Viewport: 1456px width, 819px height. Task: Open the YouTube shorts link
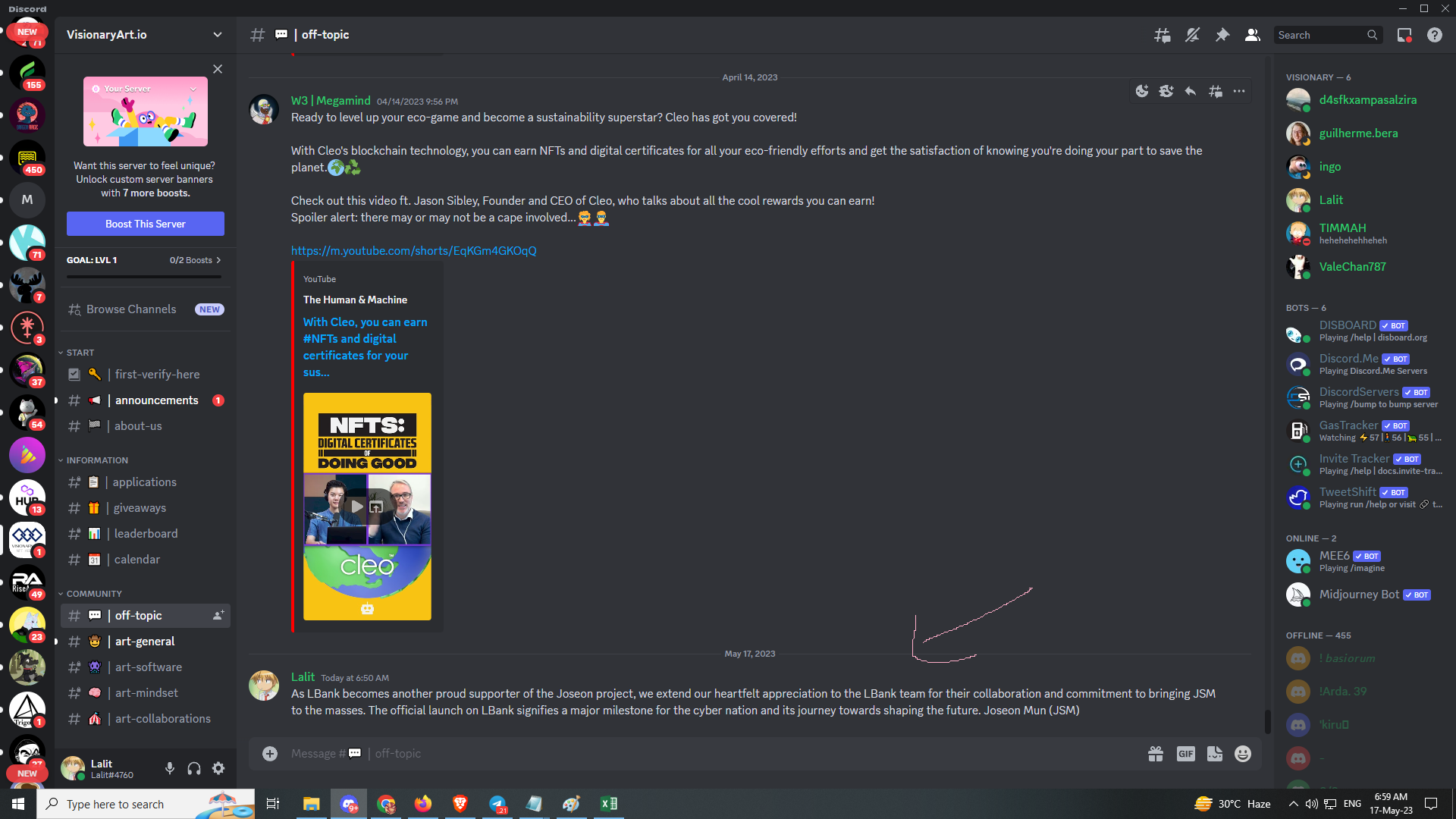coord(413,251)
